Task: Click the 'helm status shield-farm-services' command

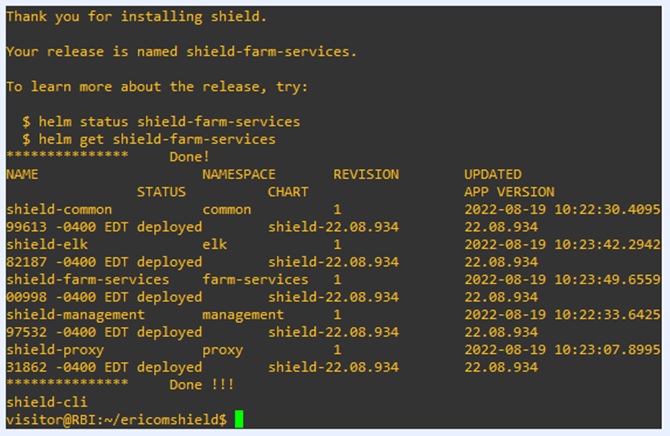Action: point(169,121)
